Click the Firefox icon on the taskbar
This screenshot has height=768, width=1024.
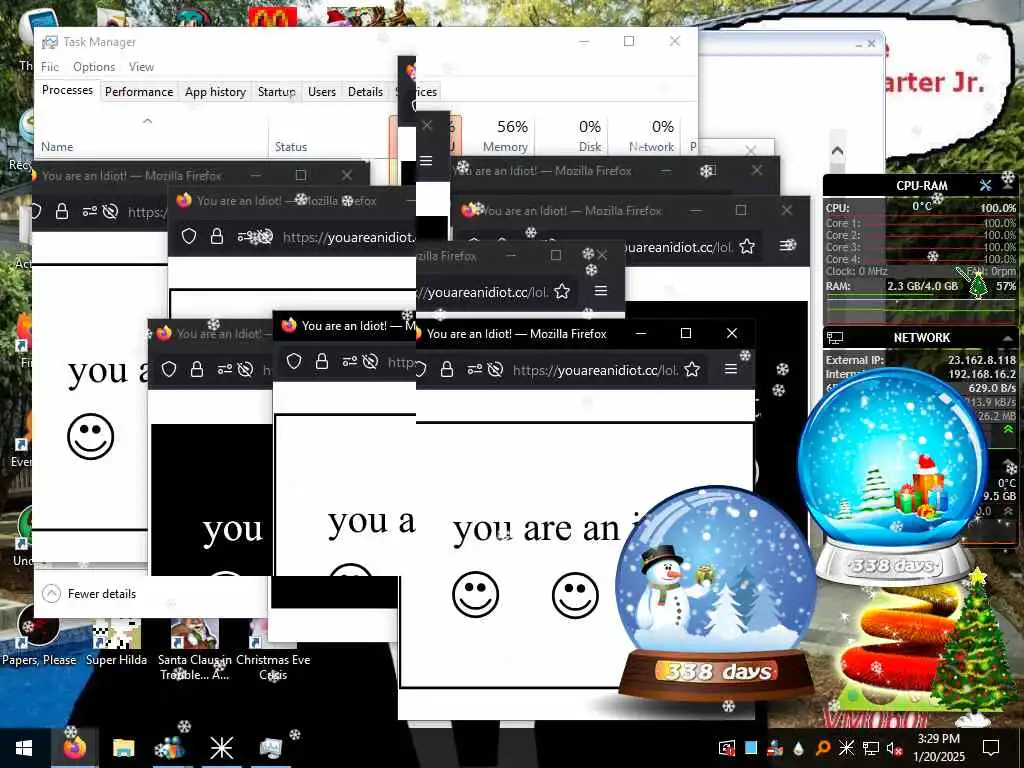click(74, 748)
